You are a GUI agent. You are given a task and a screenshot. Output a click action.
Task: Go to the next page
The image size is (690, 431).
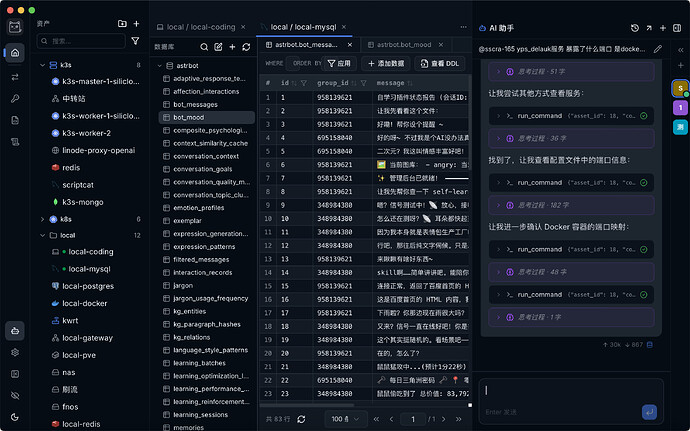click(x=444, y=419)
